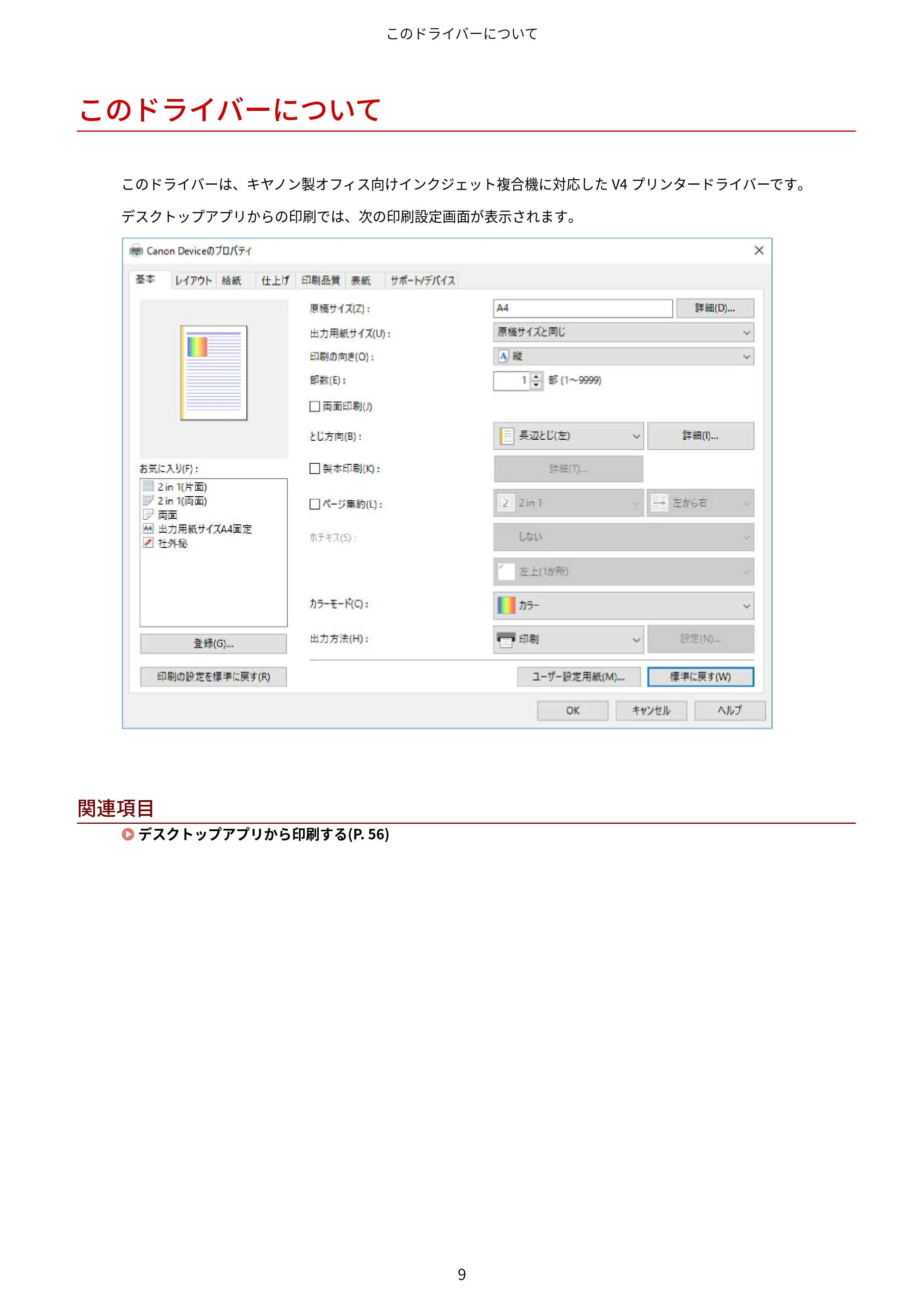Click the left-to-right page order arrow icon
This screenshot has width=924, height=1307.
pos(659,503)
